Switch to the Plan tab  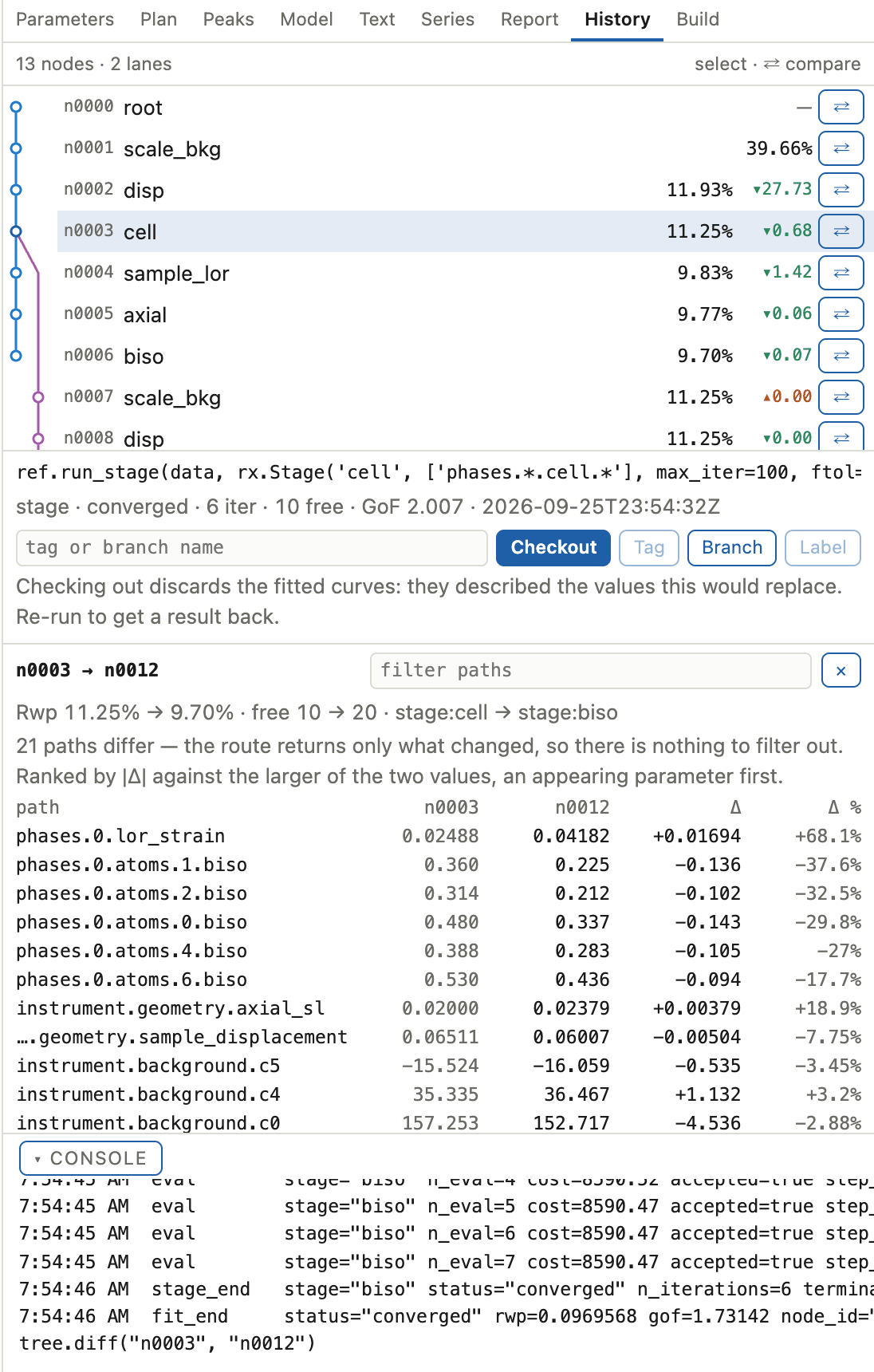click(159, 19)
